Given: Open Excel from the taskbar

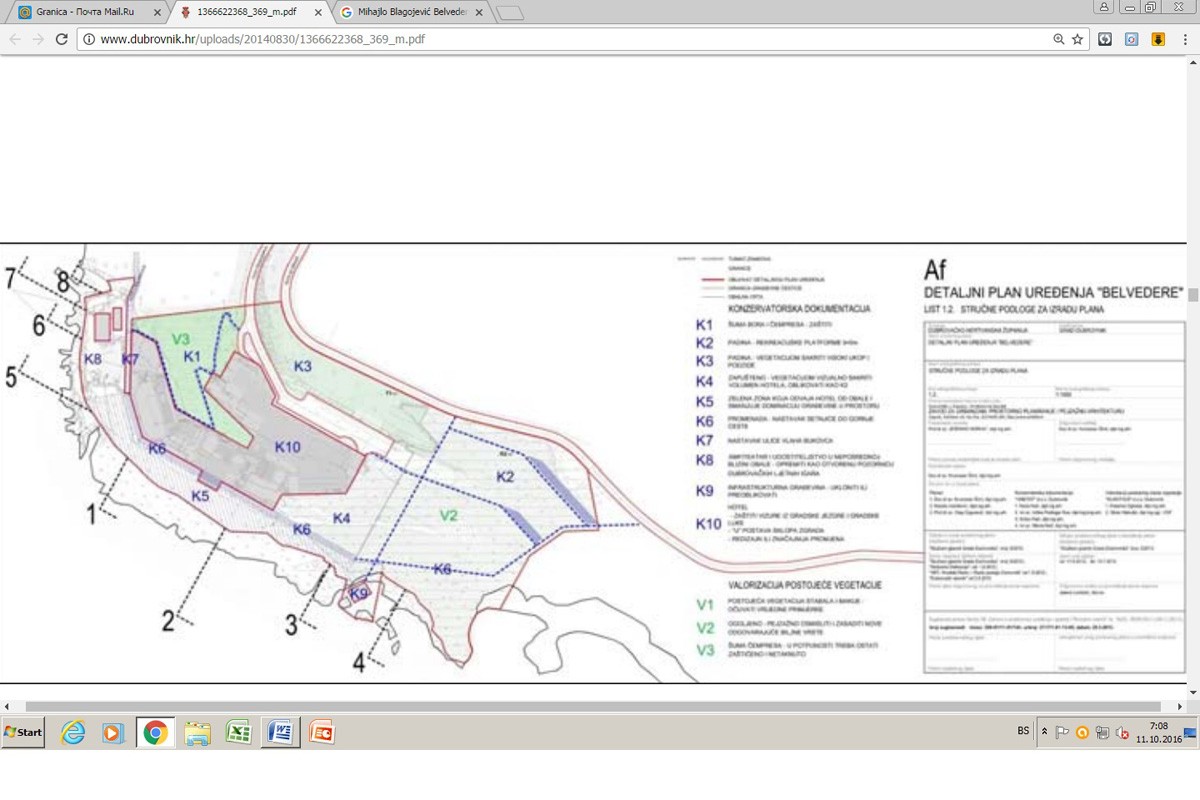Looking at the screenshot, I should tap(238, 732).
